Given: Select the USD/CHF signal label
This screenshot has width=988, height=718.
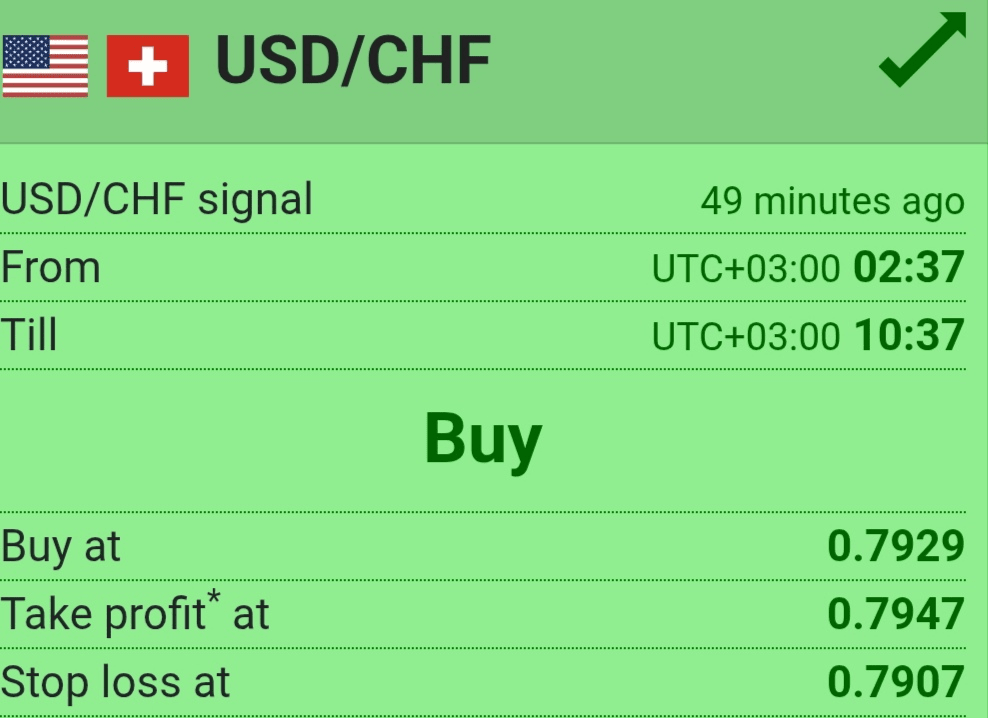Looking at the screenshot, I should (157, 199).
